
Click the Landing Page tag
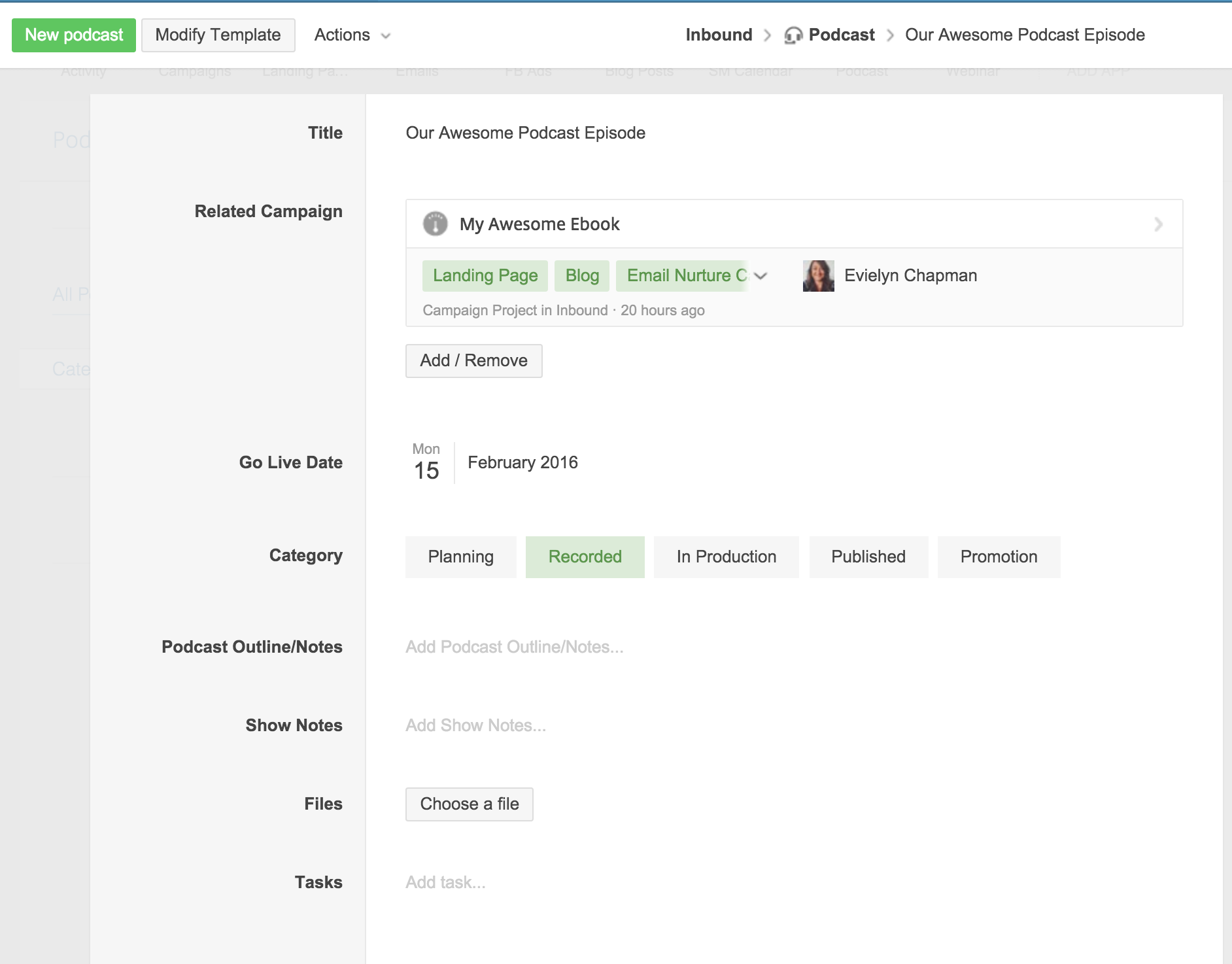point(485,275)
